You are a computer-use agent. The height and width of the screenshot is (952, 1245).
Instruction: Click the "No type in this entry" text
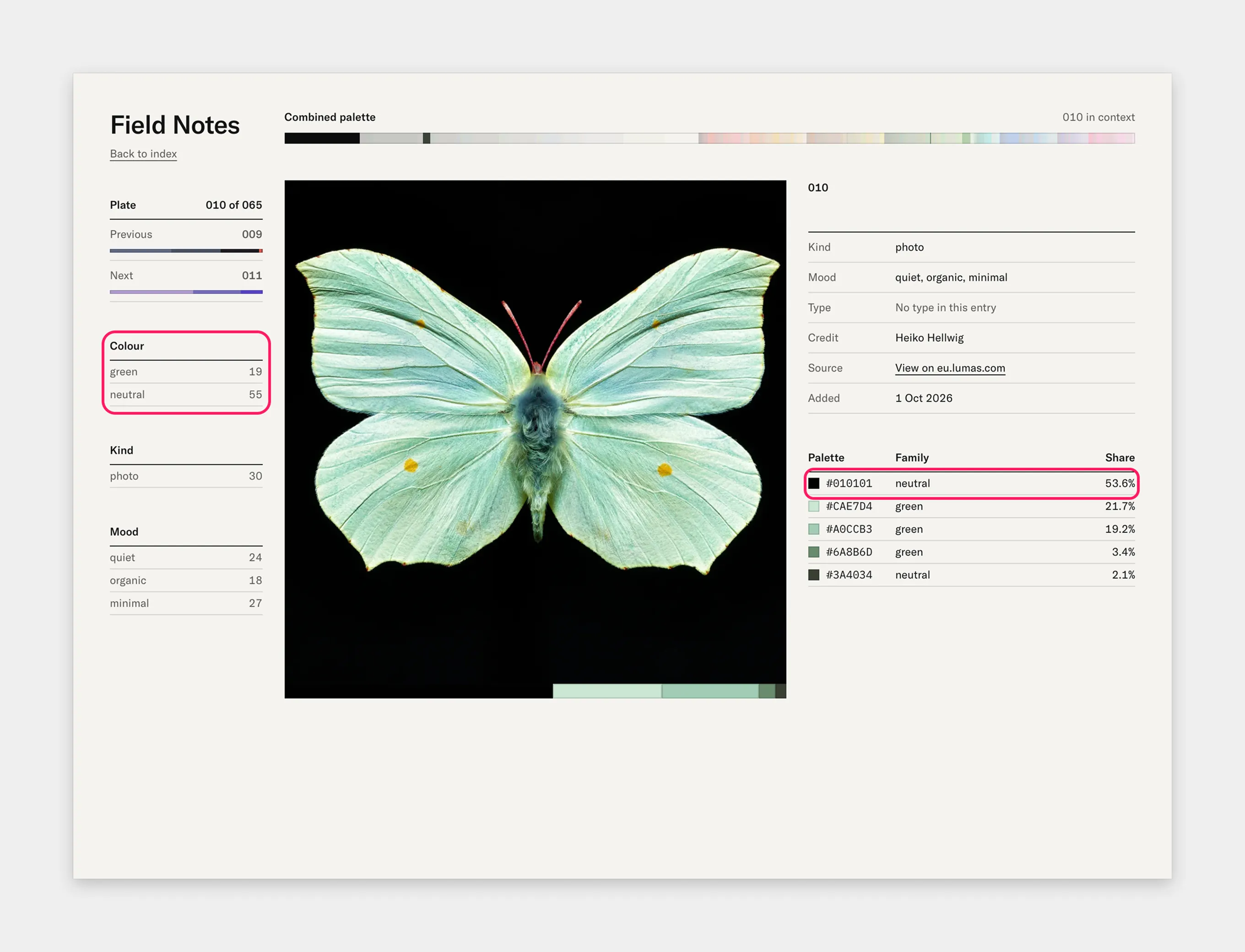945,308
